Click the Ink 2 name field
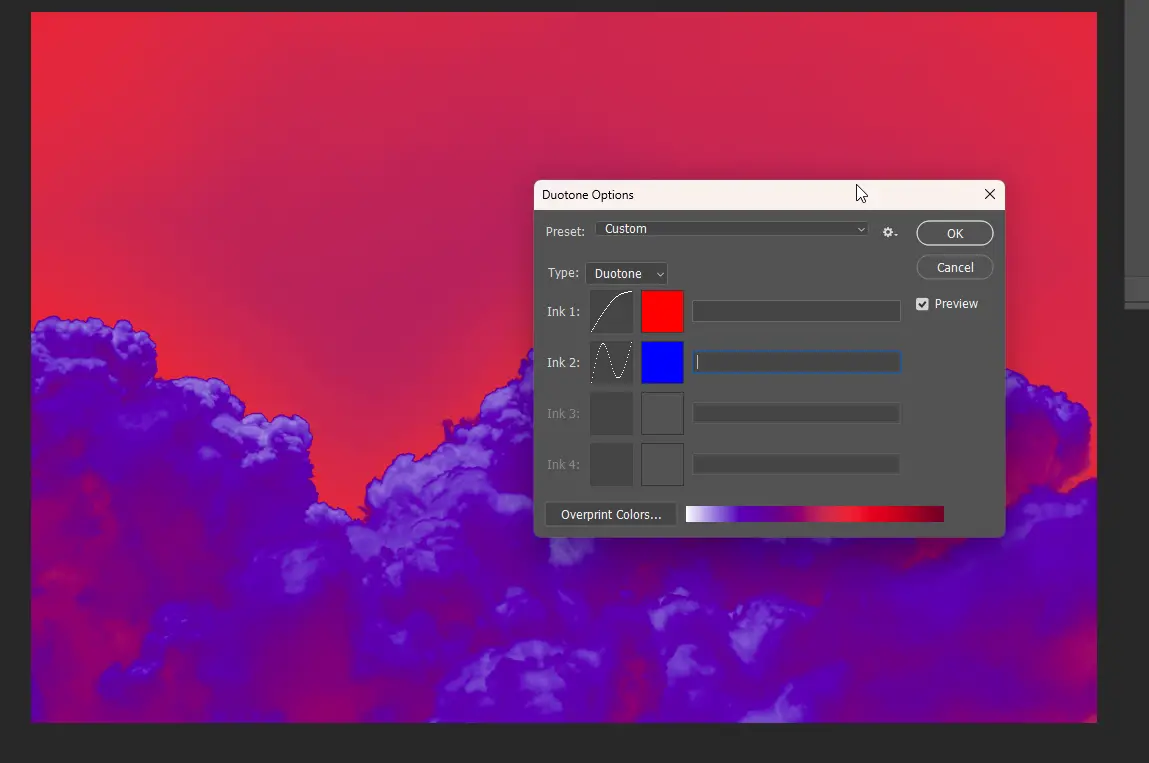 coord(795,362)
